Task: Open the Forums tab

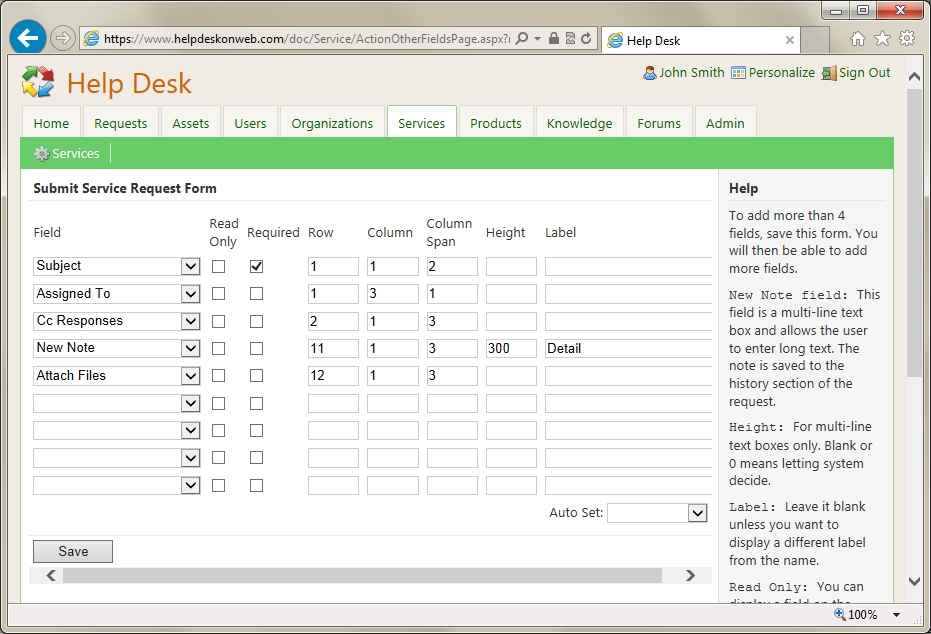Action: [x=659, y=123]
